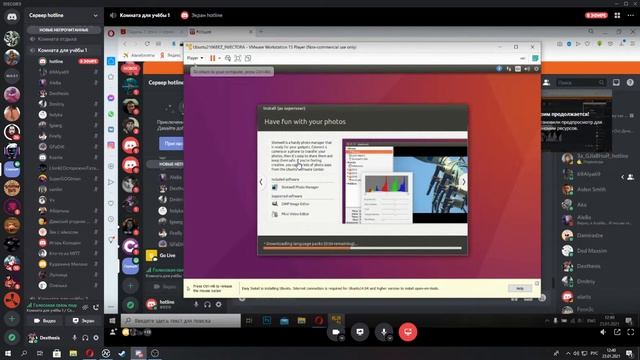Open WhatsApp in Opera sidebar
This screenshot has width=640, height=360.
pyautogui.click(x=111, y=114)
